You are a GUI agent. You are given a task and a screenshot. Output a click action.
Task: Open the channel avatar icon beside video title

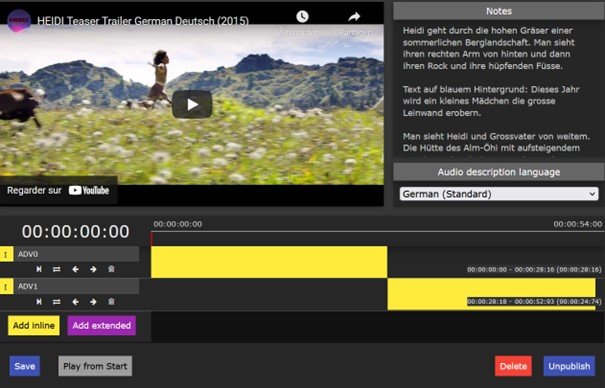[x=19, y=20]
